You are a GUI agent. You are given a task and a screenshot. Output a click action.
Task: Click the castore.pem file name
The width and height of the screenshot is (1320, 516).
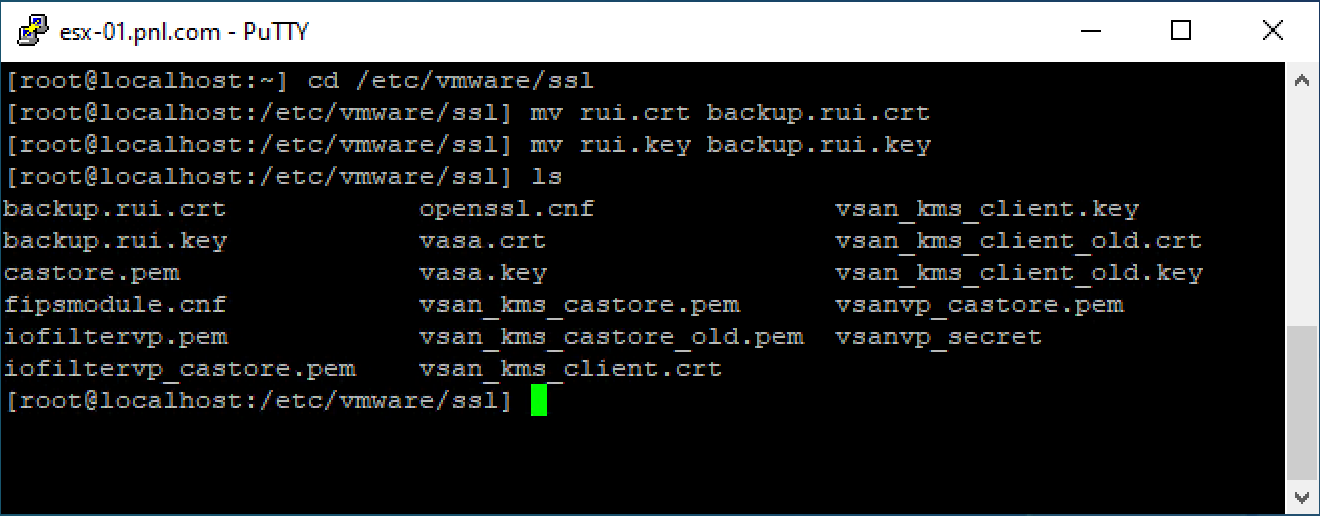[92, 273]
